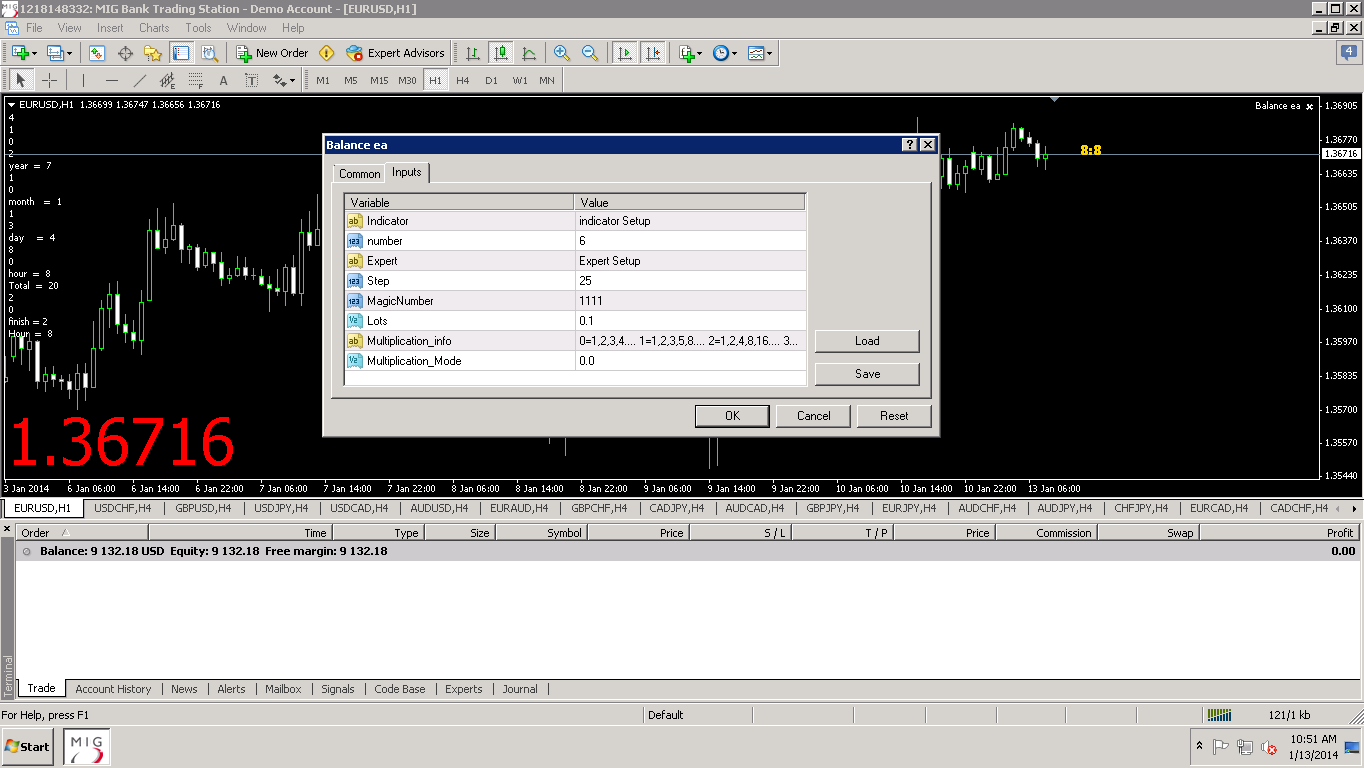Viewport: 1364px width, 768px height.
Task: Toggle chart shift
Action: (x=653, y=53)
